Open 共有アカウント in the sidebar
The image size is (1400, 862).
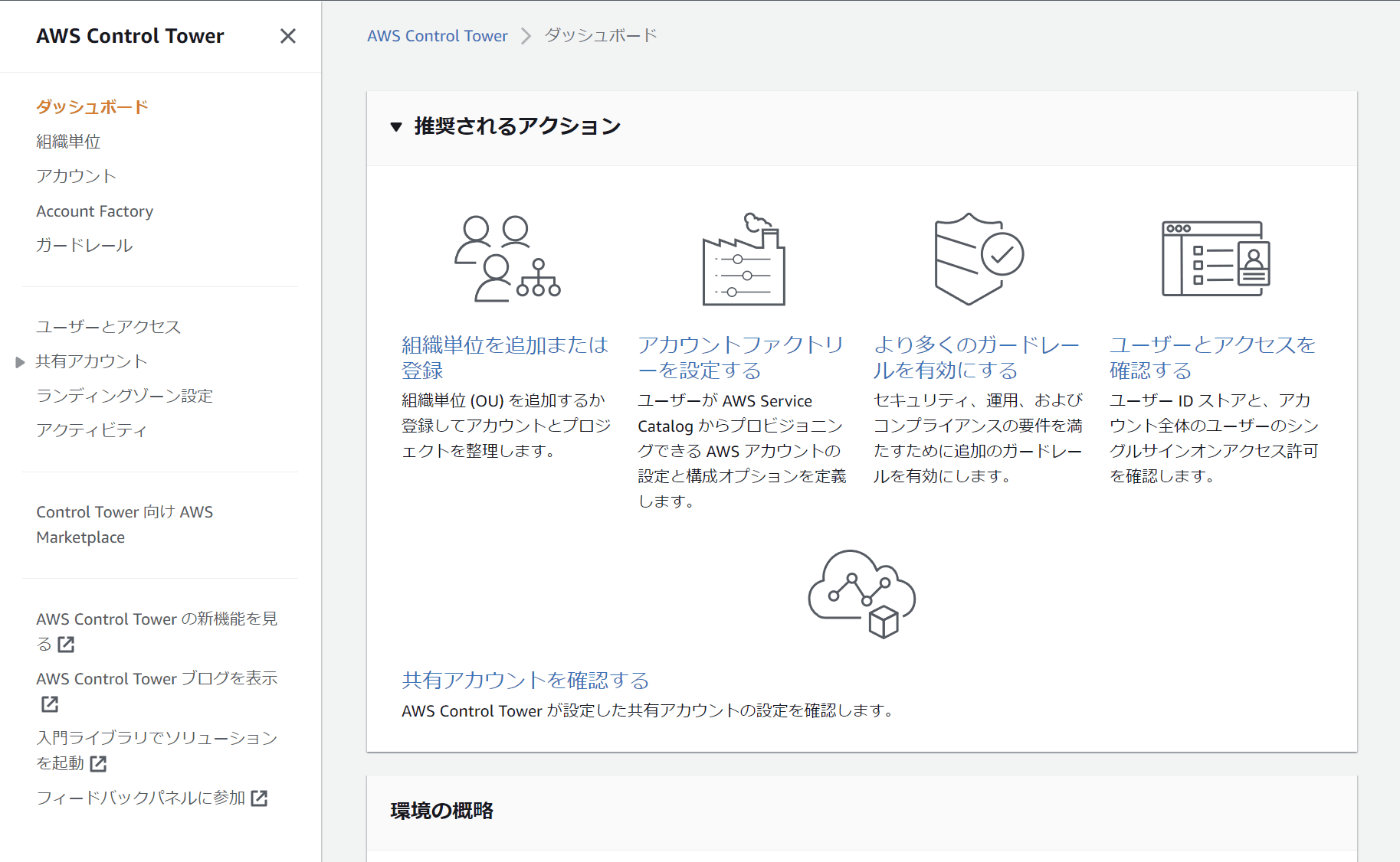tap(92, 361)
